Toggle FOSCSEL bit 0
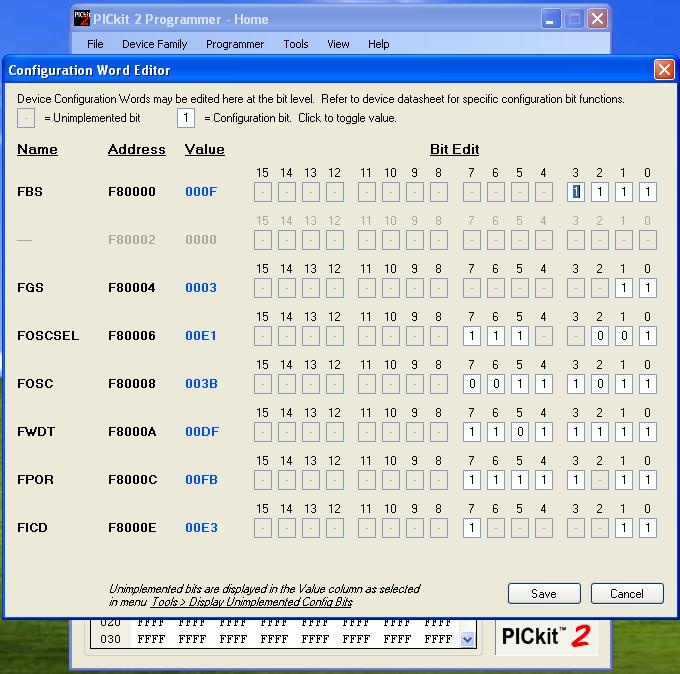This screenshot has height=674, width=680. (x=647, y=336)
